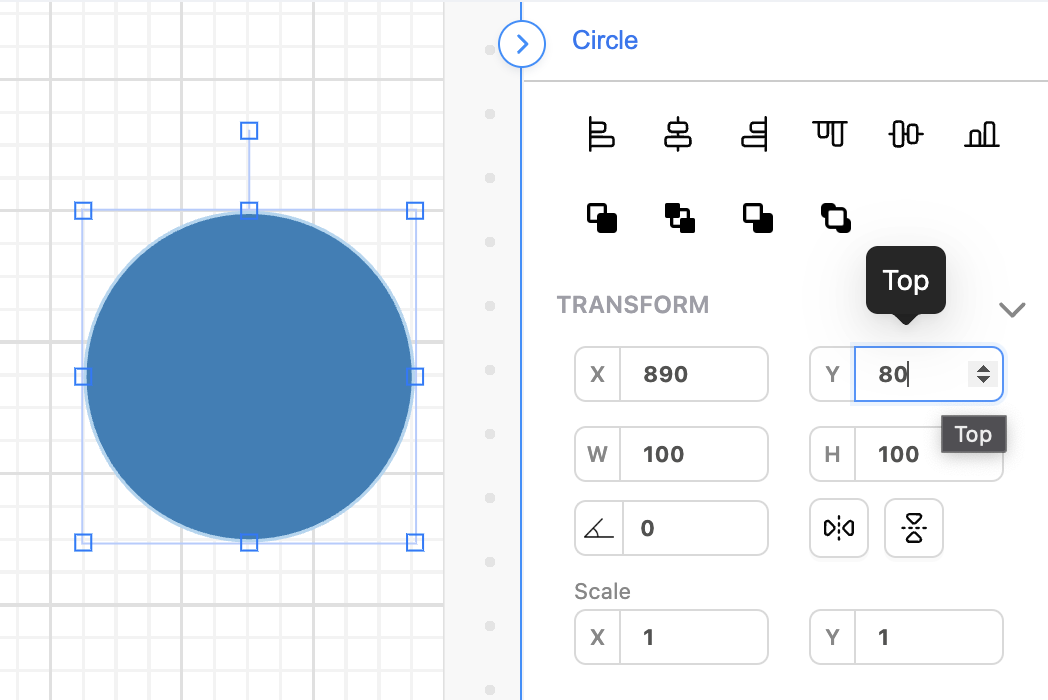Flip the circle vertically
The width and height of the screenshot is (1048, 700).
pos(913,528)
